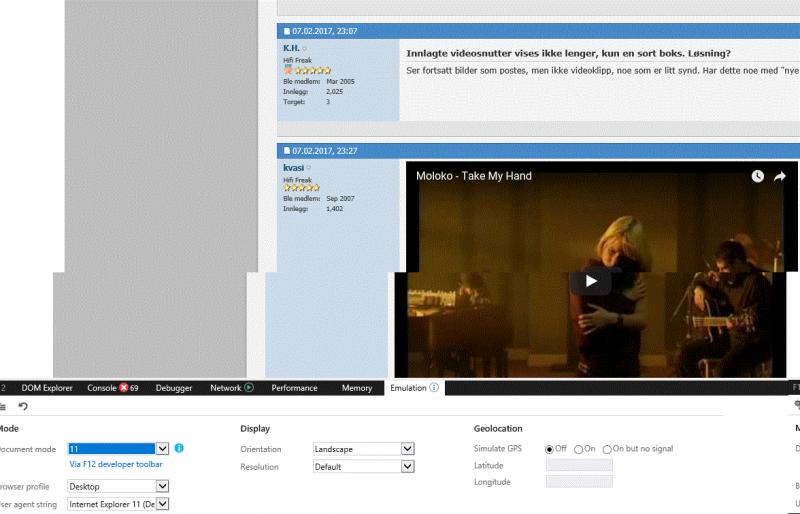The image size is (800, 514).
Task: Click the blue Document mode info icon
Action: point(179,448)
